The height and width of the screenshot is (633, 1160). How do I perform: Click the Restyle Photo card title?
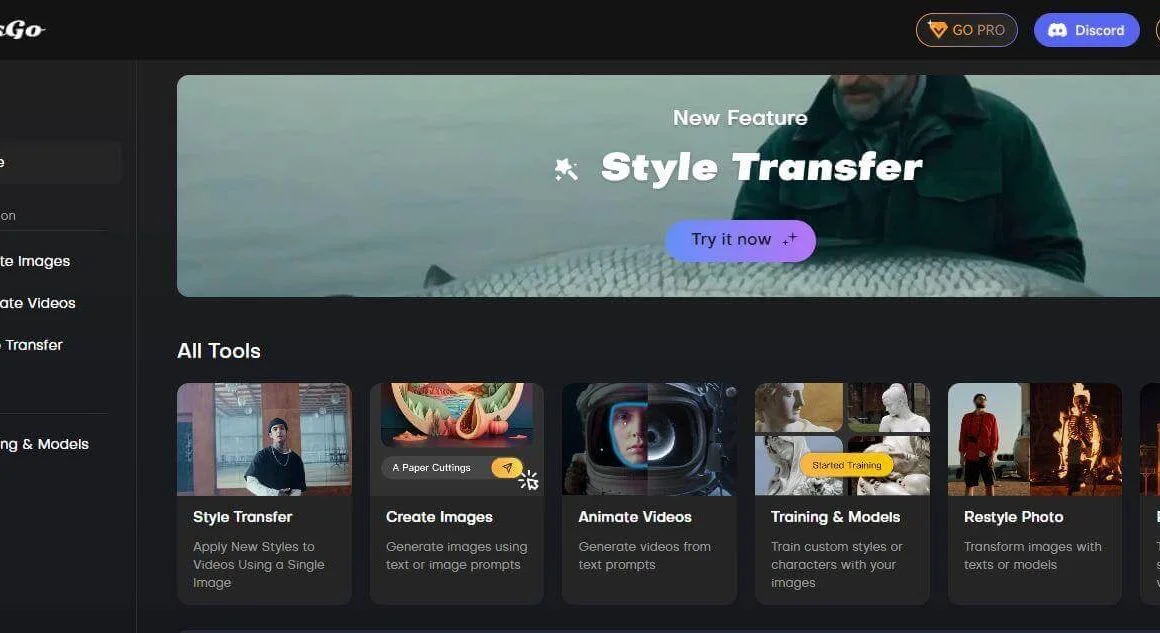click(1014, 517)
